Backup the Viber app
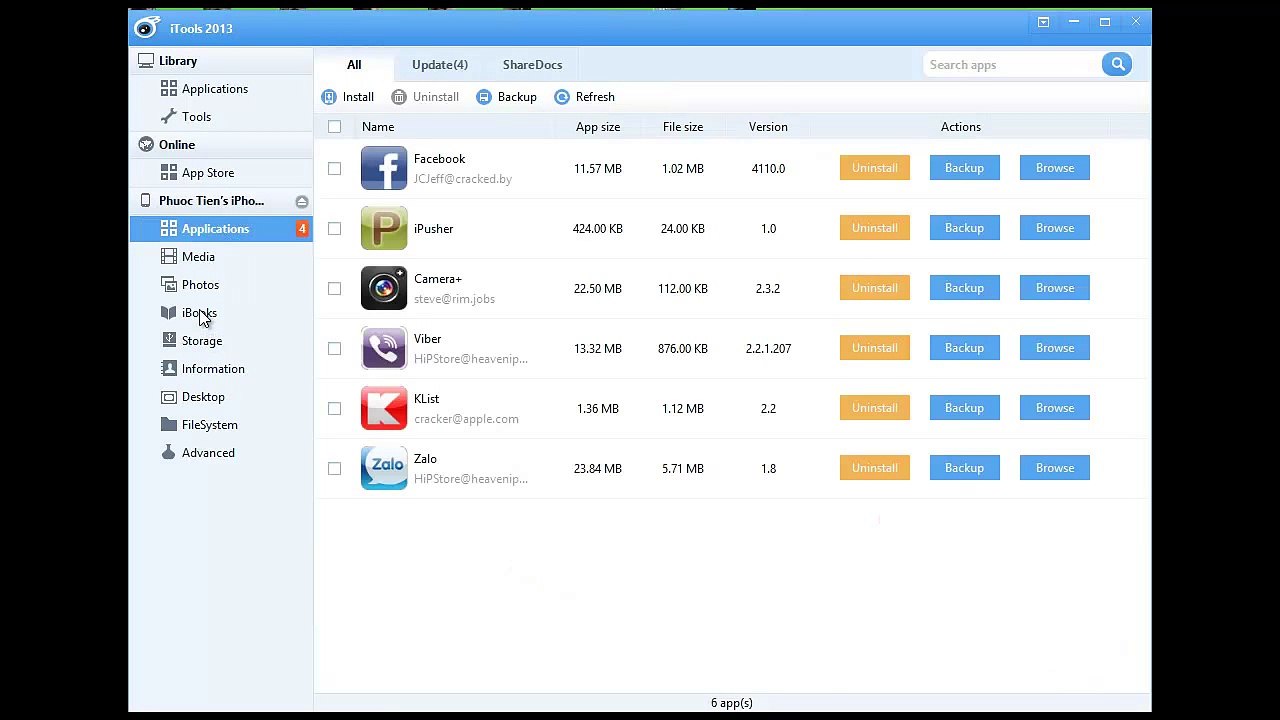Screen dimensions: 1280x720 click(965, 348)
